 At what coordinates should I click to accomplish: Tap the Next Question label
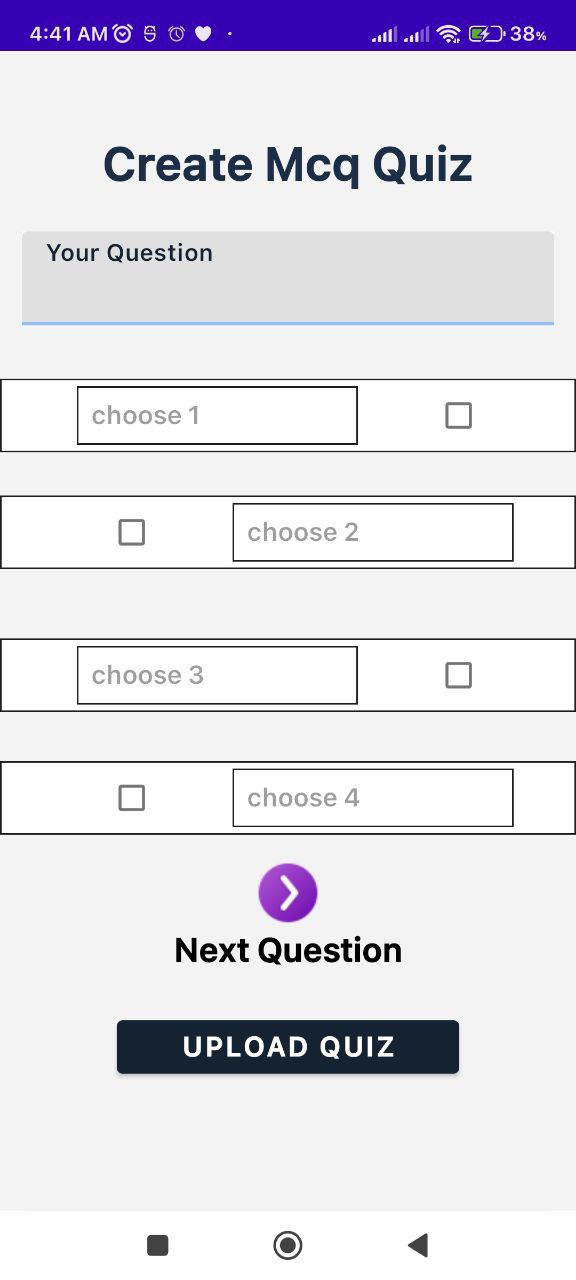click(287, 949)
